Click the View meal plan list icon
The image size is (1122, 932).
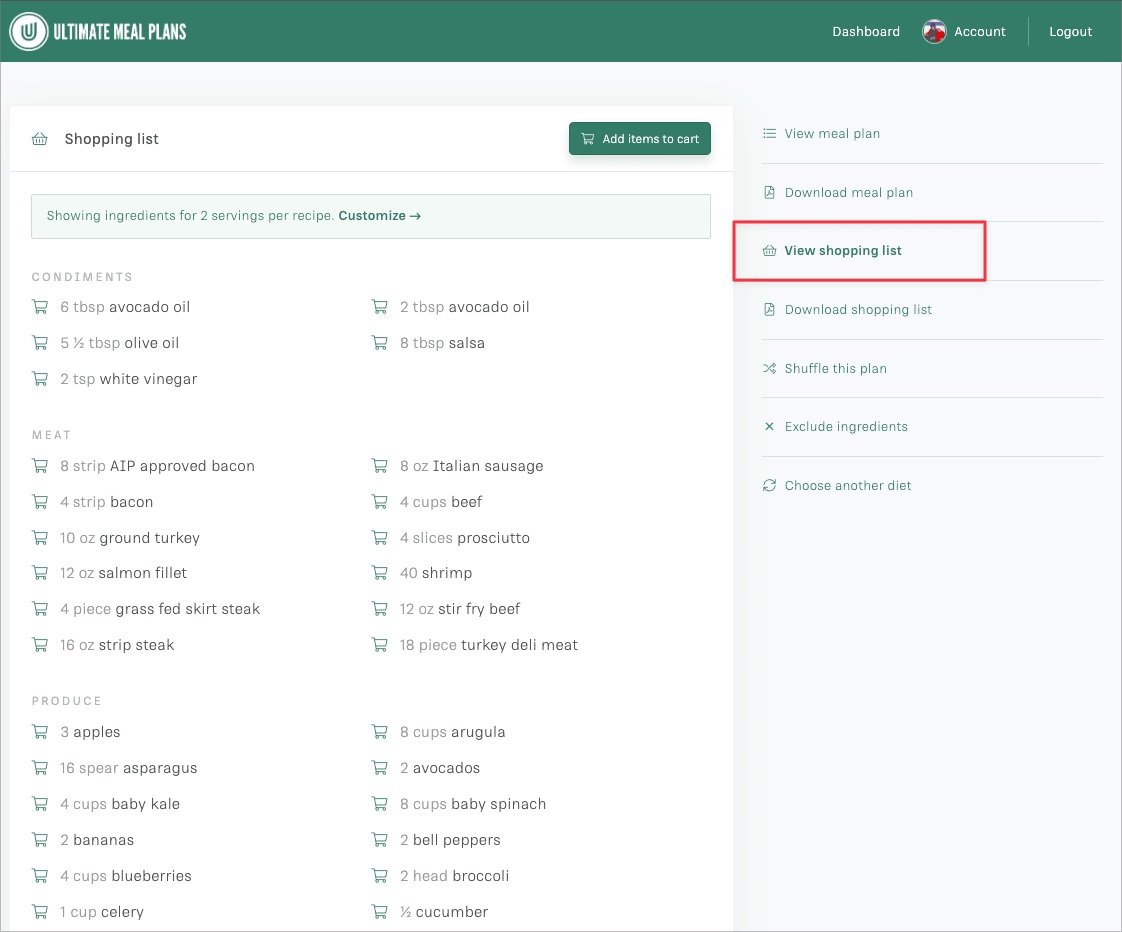coord(769,134)
